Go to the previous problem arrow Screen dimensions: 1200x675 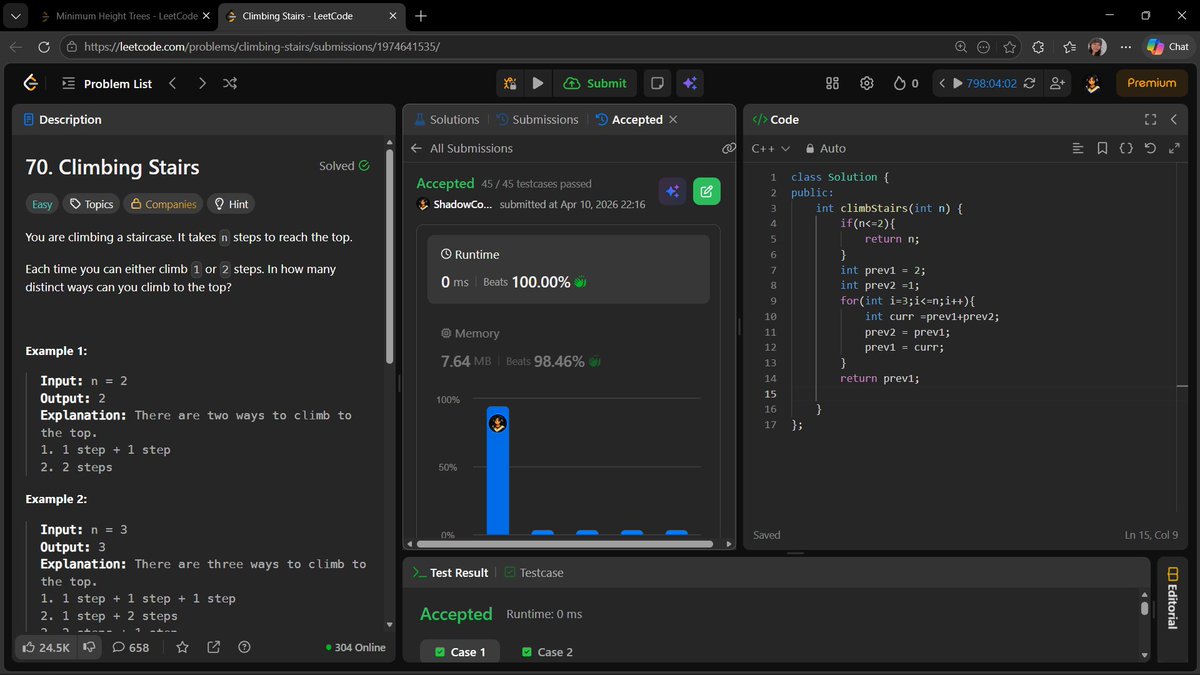(x=173, y=83)
